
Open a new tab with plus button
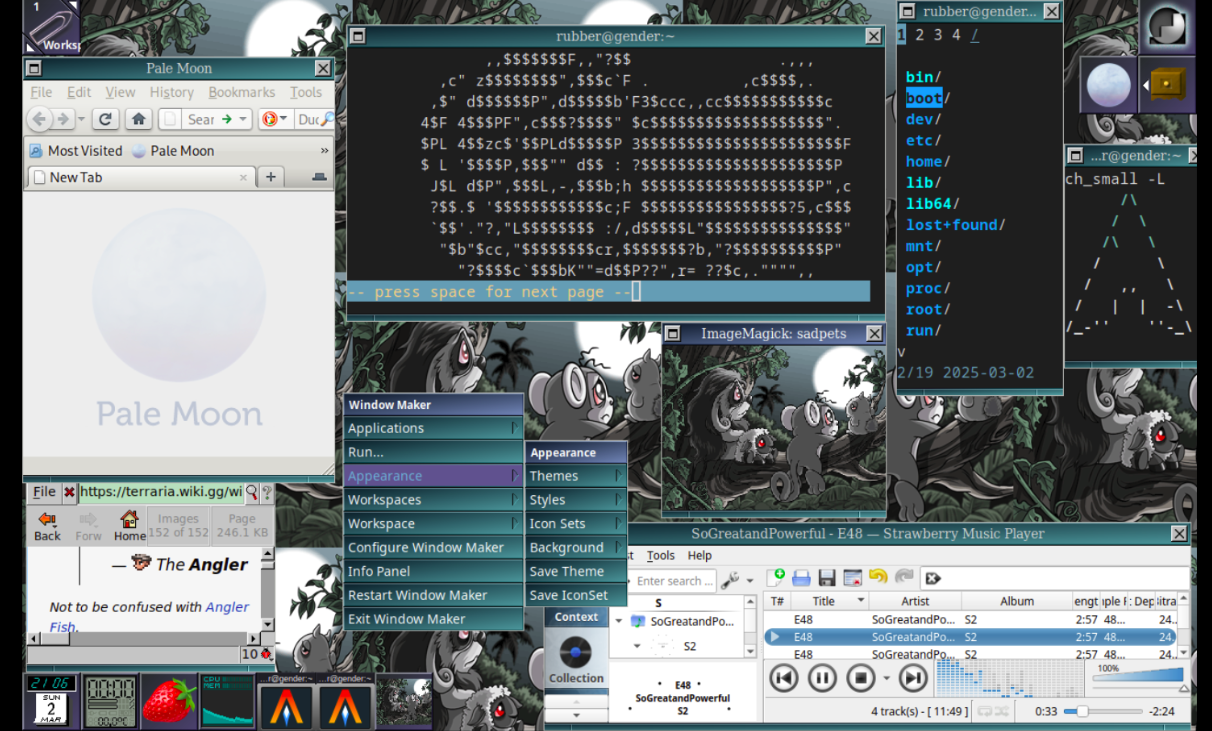270,177
